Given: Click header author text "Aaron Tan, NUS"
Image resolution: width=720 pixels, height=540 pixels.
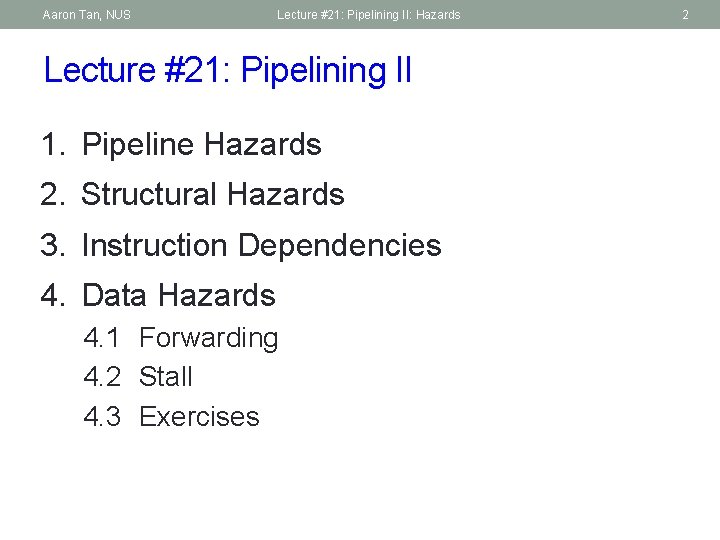Looking at the screenshot, I should pos(87,15).
